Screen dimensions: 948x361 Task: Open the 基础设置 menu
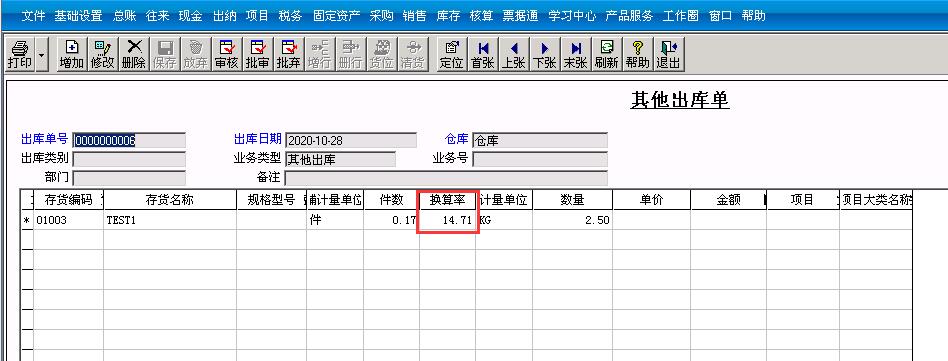point(79,16)
